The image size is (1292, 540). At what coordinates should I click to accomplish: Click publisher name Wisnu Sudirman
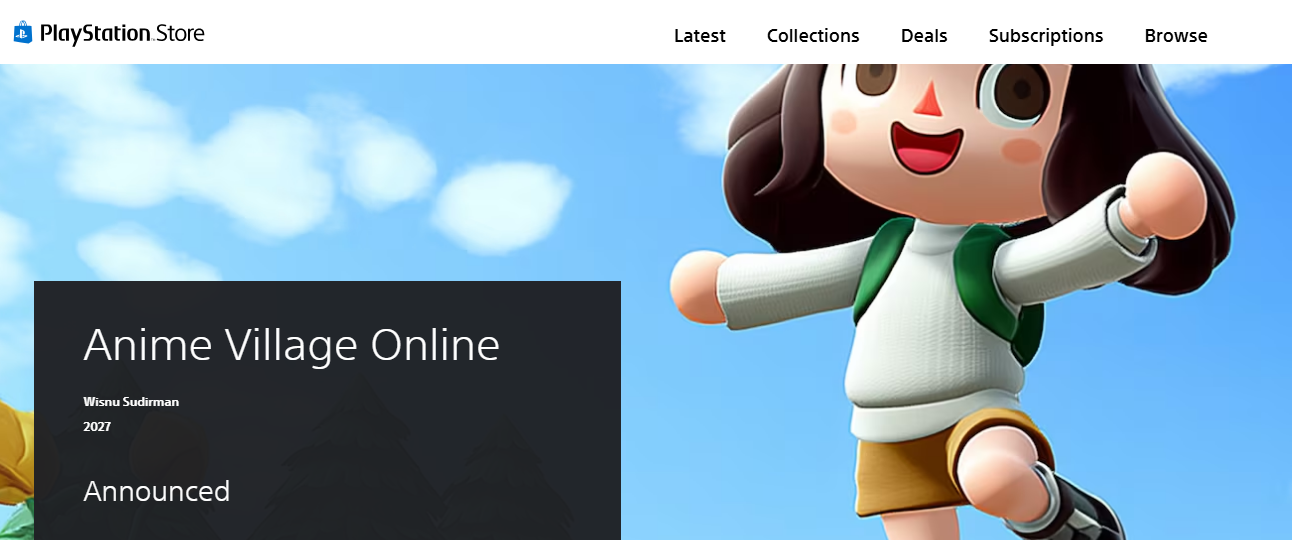click(131, 402)
